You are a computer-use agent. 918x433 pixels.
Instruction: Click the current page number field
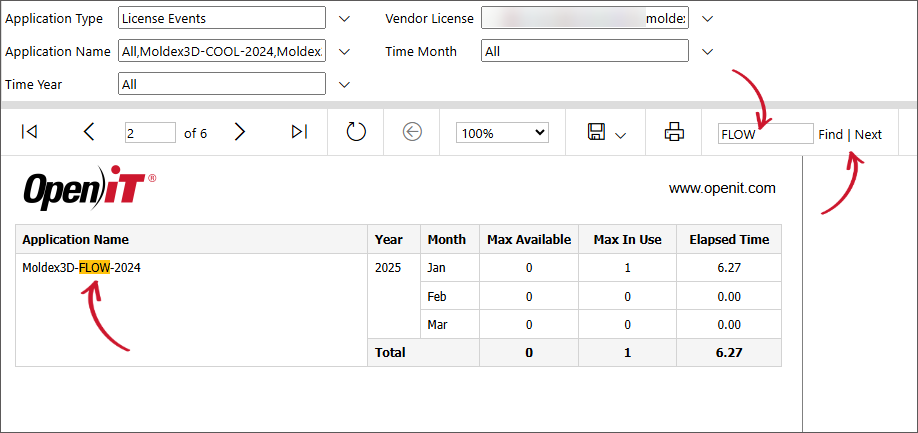coord(150,133)
